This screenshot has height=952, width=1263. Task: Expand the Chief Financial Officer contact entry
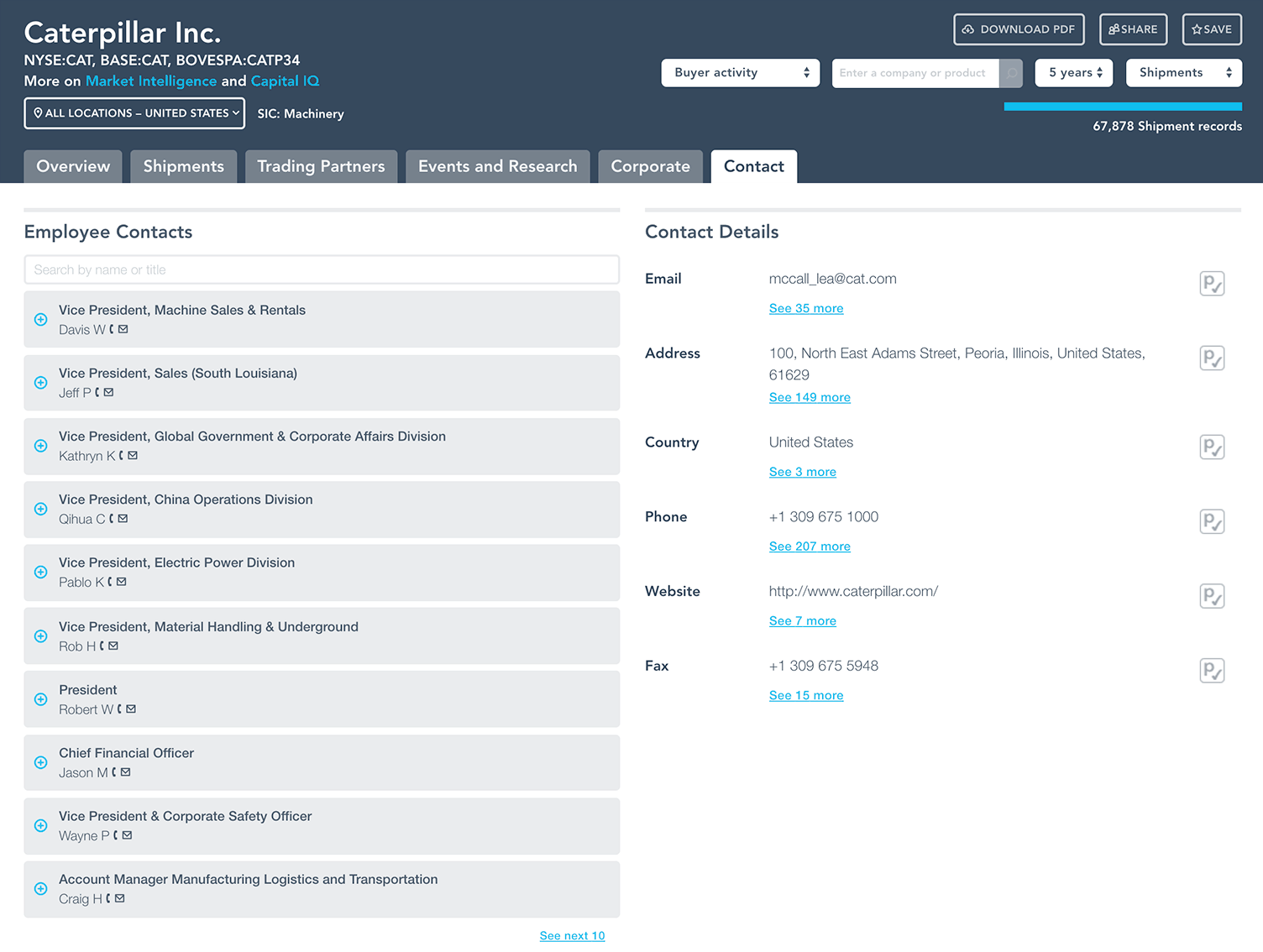(40, 762)
